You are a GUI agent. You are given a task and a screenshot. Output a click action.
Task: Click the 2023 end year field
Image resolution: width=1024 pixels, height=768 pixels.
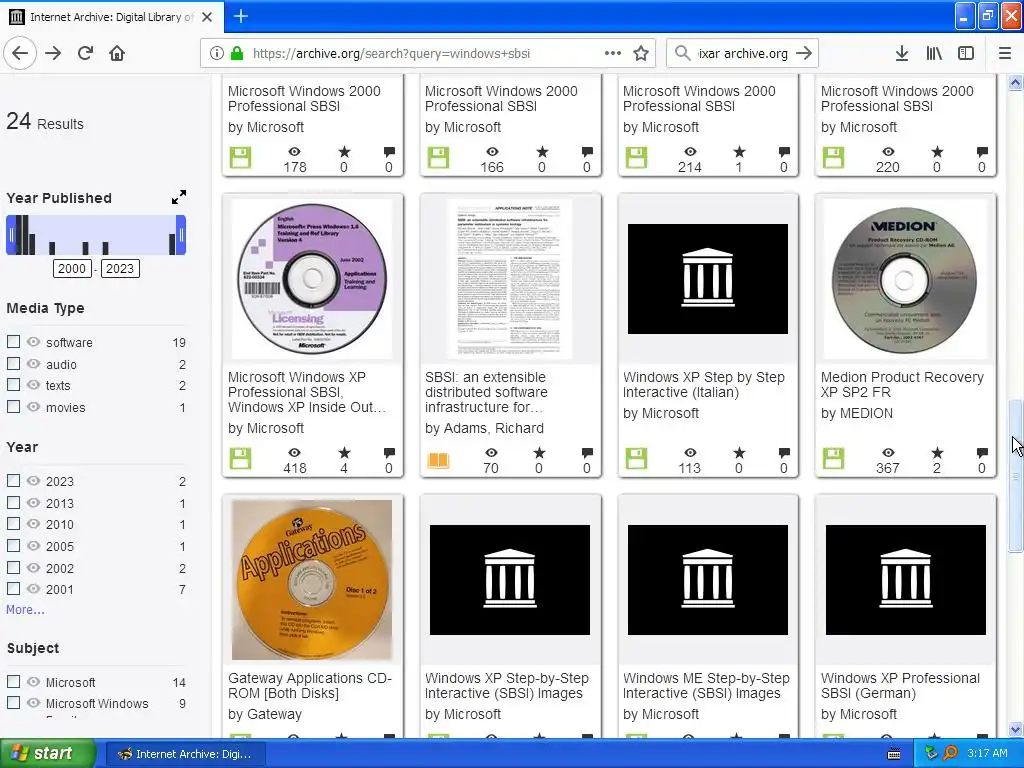pyautogui.click(x=120, y=268)
